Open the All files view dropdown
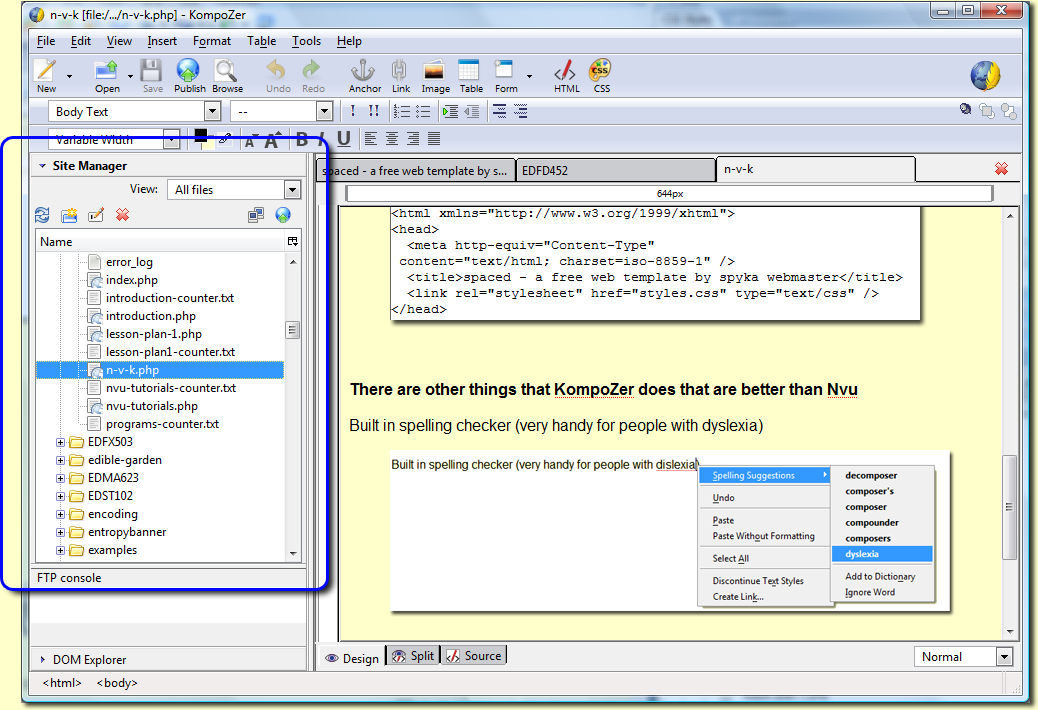This screenshot has height=710, width=1038. [x=293, y=190]
